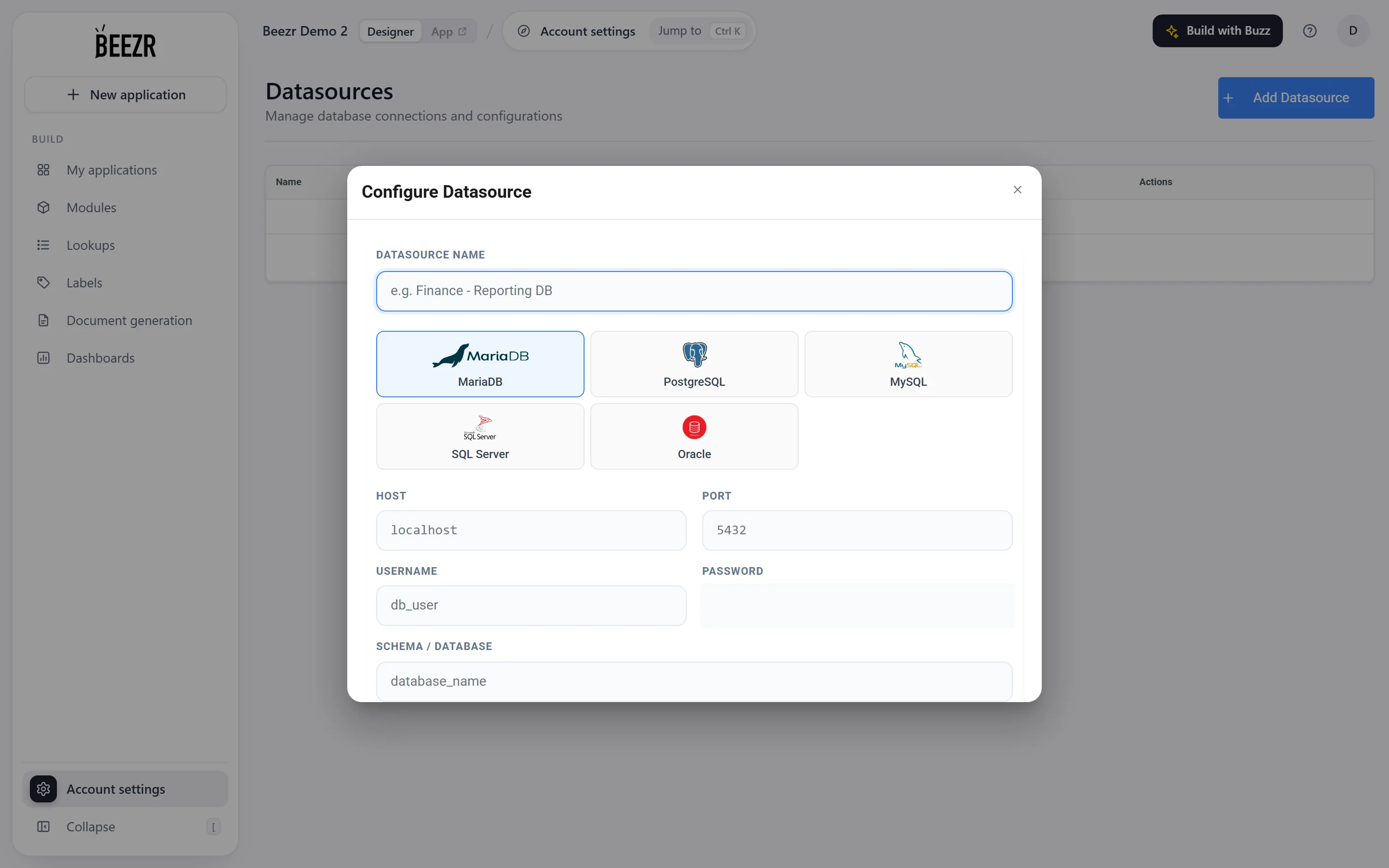Close the Configure Datasource dialog

tap(1018, 190)
